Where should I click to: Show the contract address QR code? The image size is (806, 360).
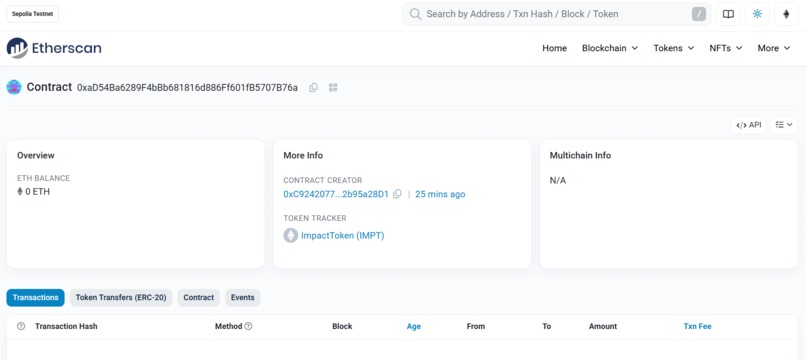tap(333, 87)
